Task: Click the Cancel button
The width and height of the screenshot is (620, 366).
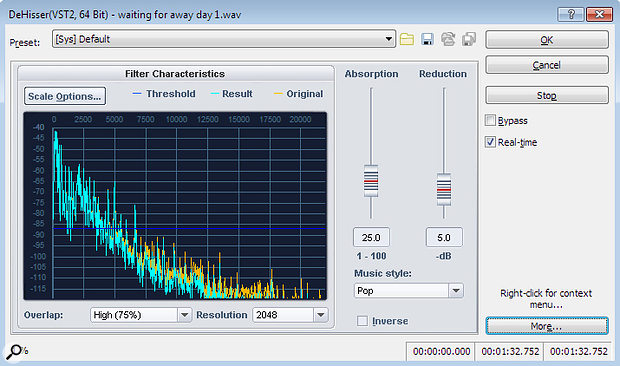Action: tap(547, 65)
